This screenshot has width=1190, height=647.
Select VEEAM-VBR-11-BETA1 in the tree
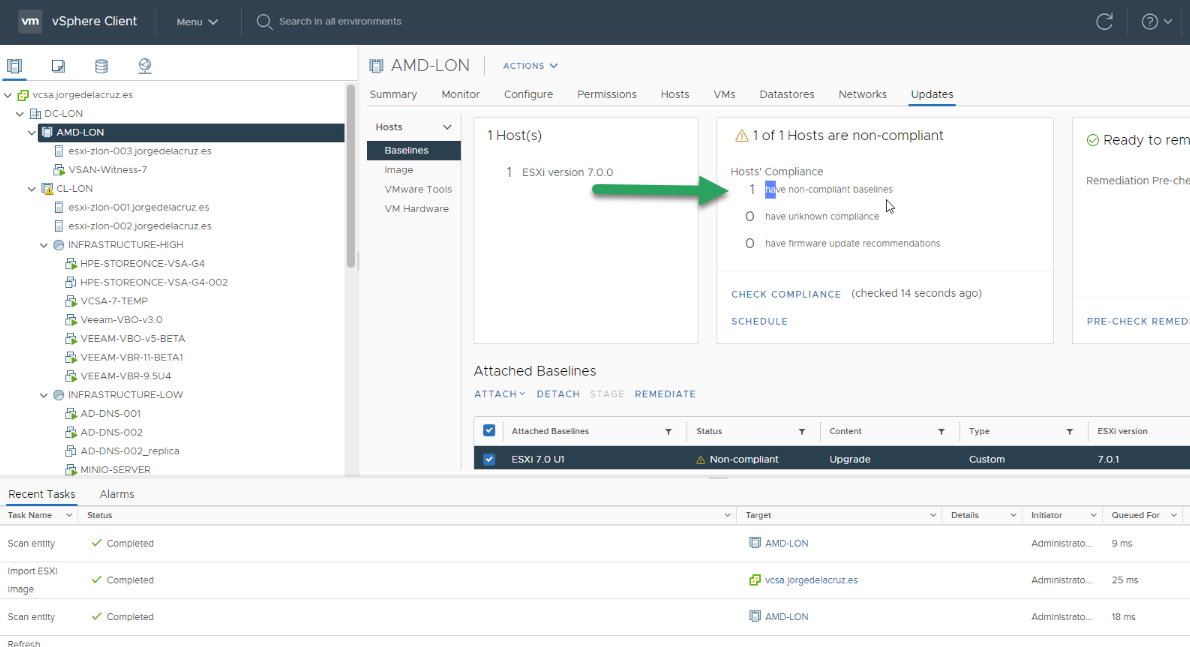[x=131, y=357]
